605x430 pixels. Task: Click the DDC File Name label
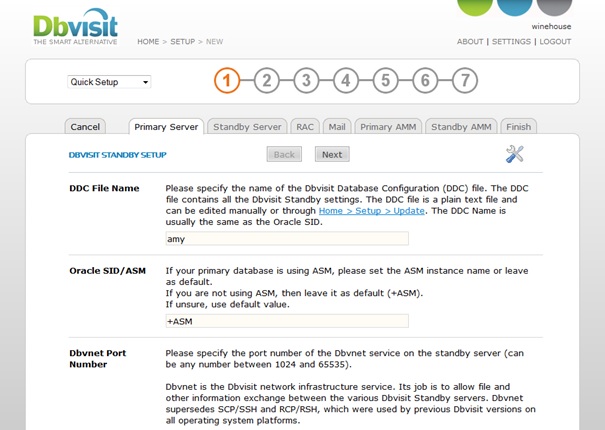[x=104, y=188]
